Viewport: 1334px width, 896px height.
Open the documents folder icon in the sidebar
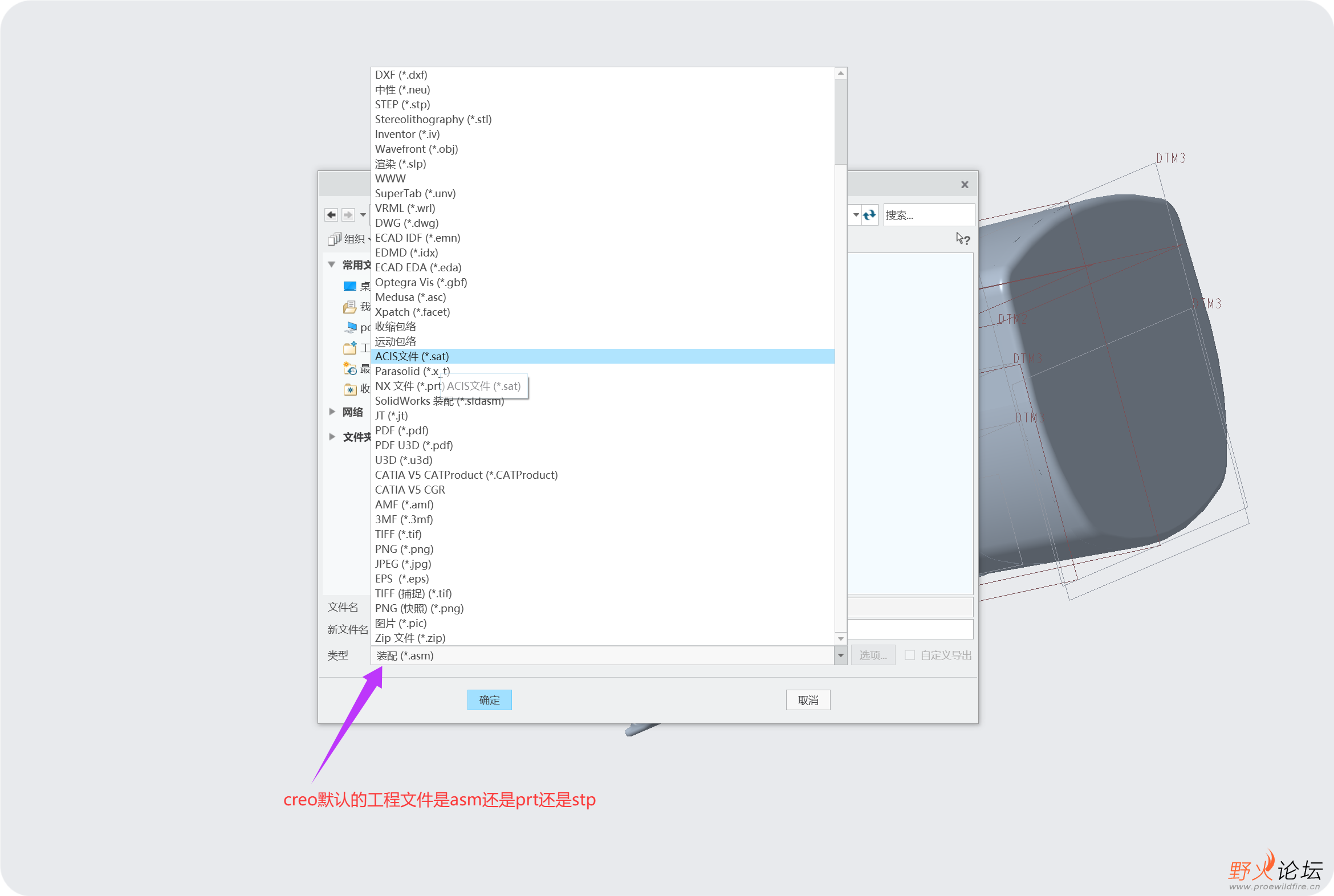click(350, 307)
